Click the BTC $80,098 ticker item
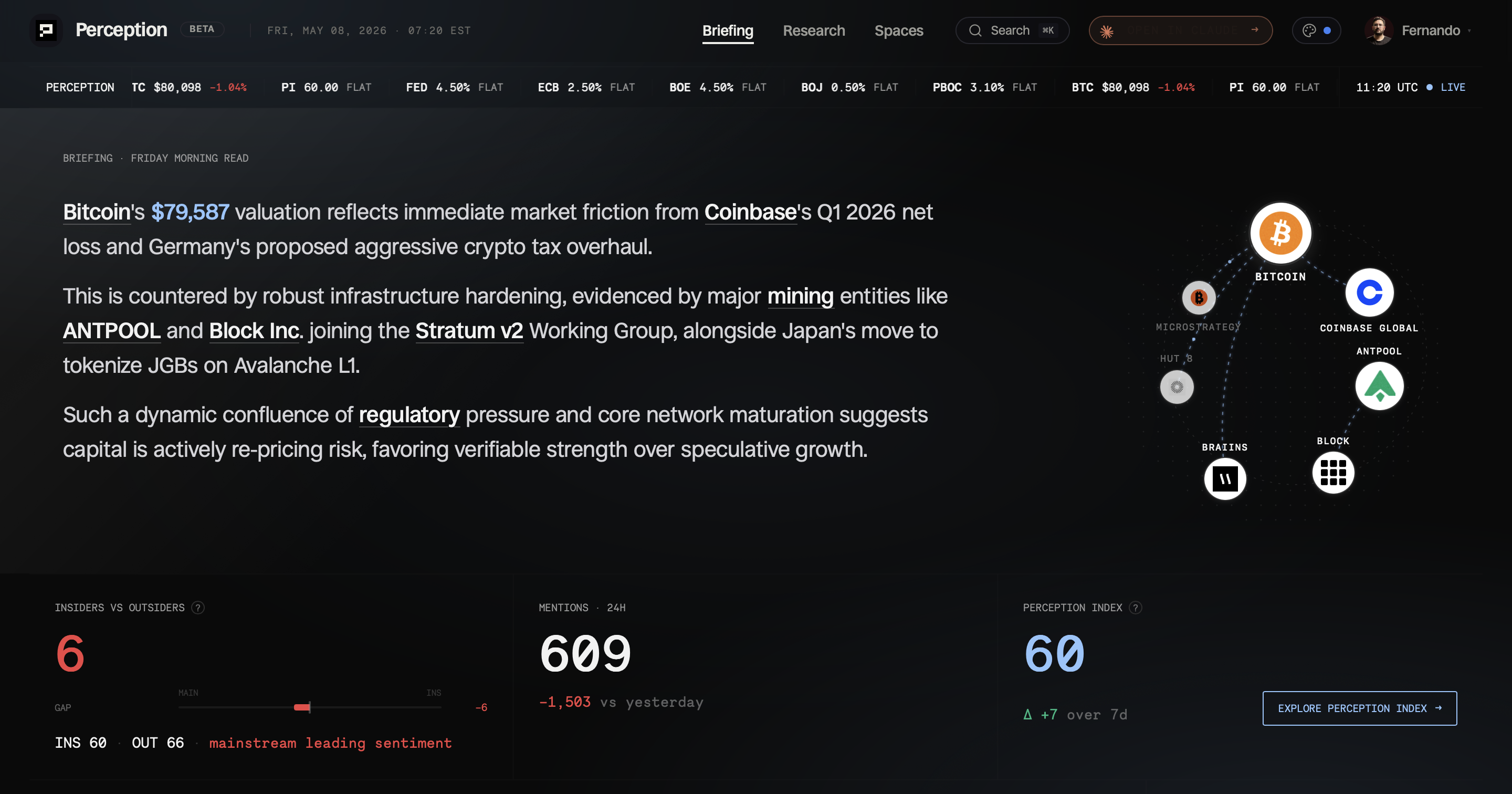 click(1133, 88)
